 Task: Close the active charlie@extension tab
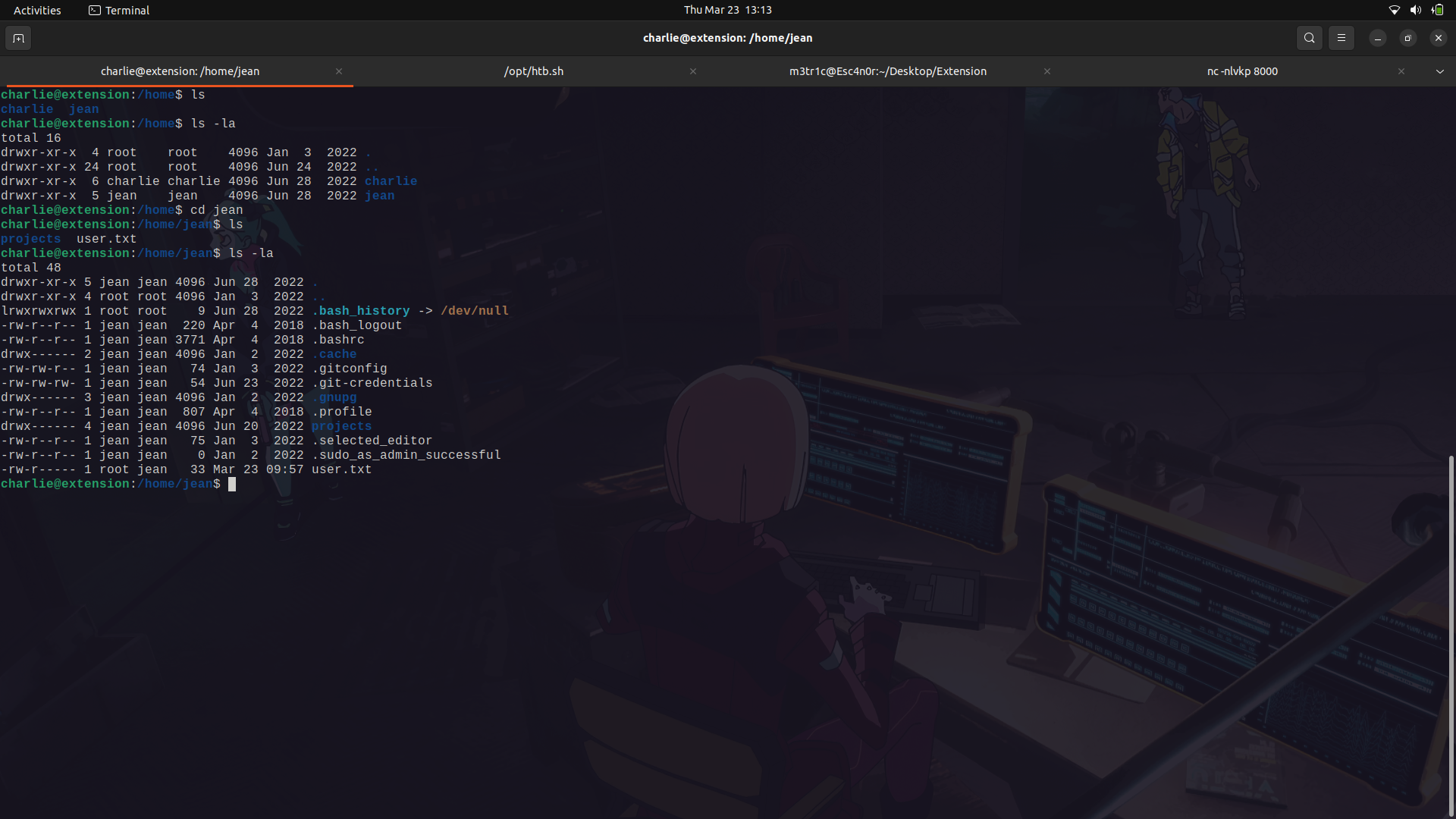[x=339, y=71]
